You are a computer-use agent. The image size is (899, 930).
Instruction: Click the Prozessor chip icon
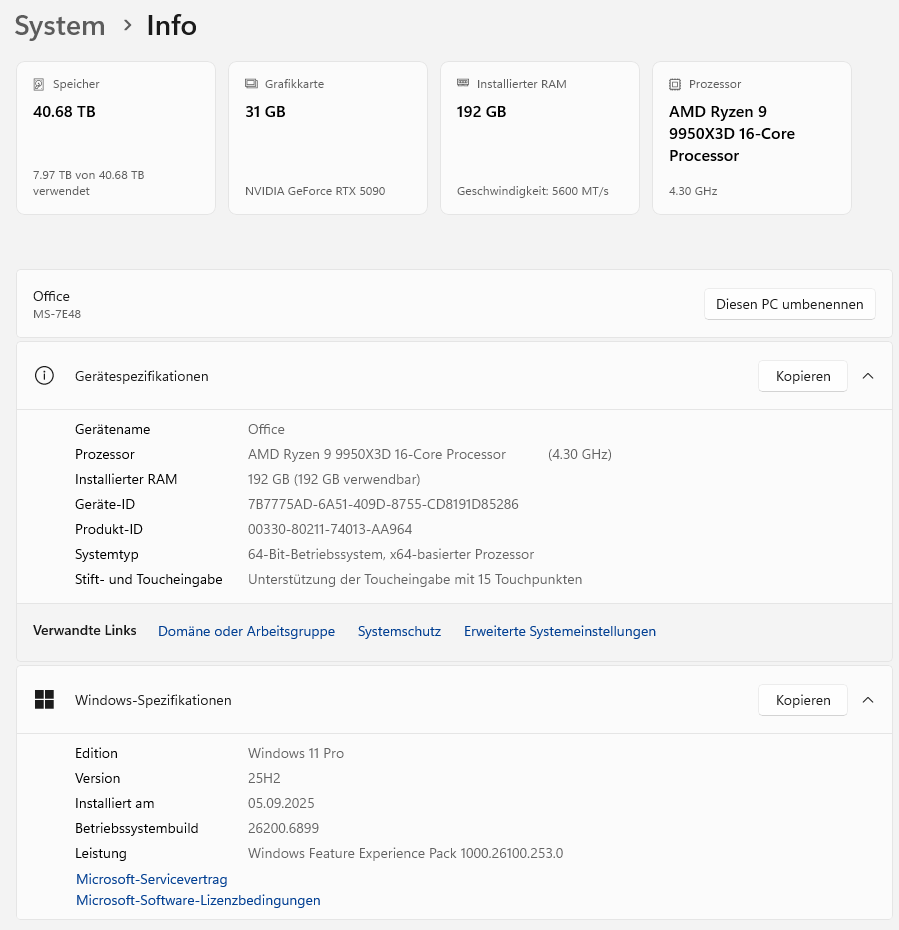click(675, 85)
